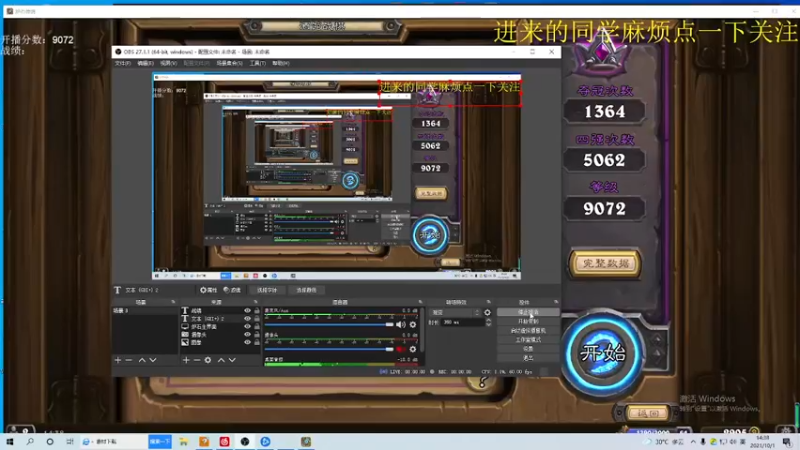Image resolution: width=800 pixels, height=450 pixels.
Task: Click 完整数据 full data button in game
Action: coord(605,264)
